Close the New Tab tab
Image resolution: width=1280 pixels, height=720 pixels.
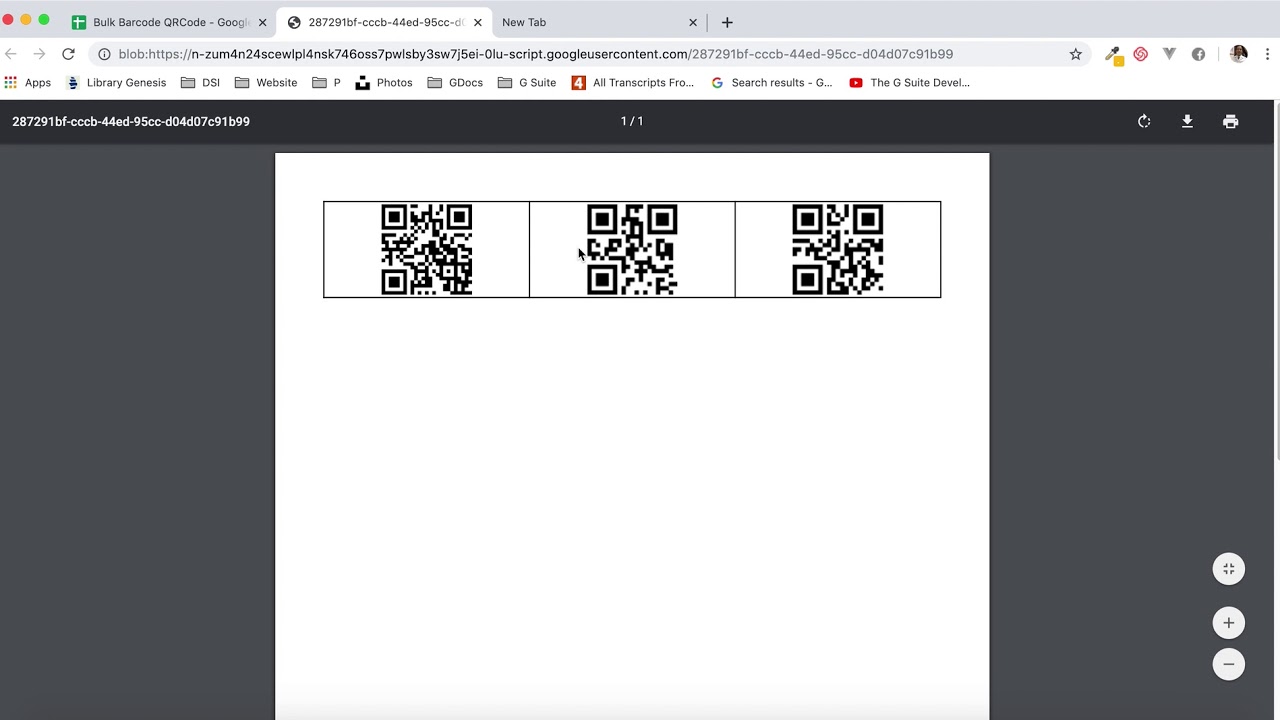[692, 22]
